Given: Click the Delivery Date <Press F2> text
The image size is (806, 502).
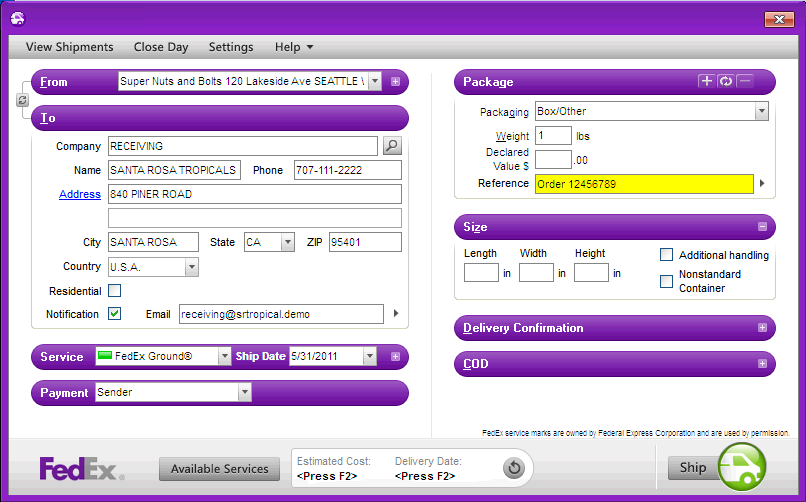Looking at the screenshot, I should [x=425, y=476].
